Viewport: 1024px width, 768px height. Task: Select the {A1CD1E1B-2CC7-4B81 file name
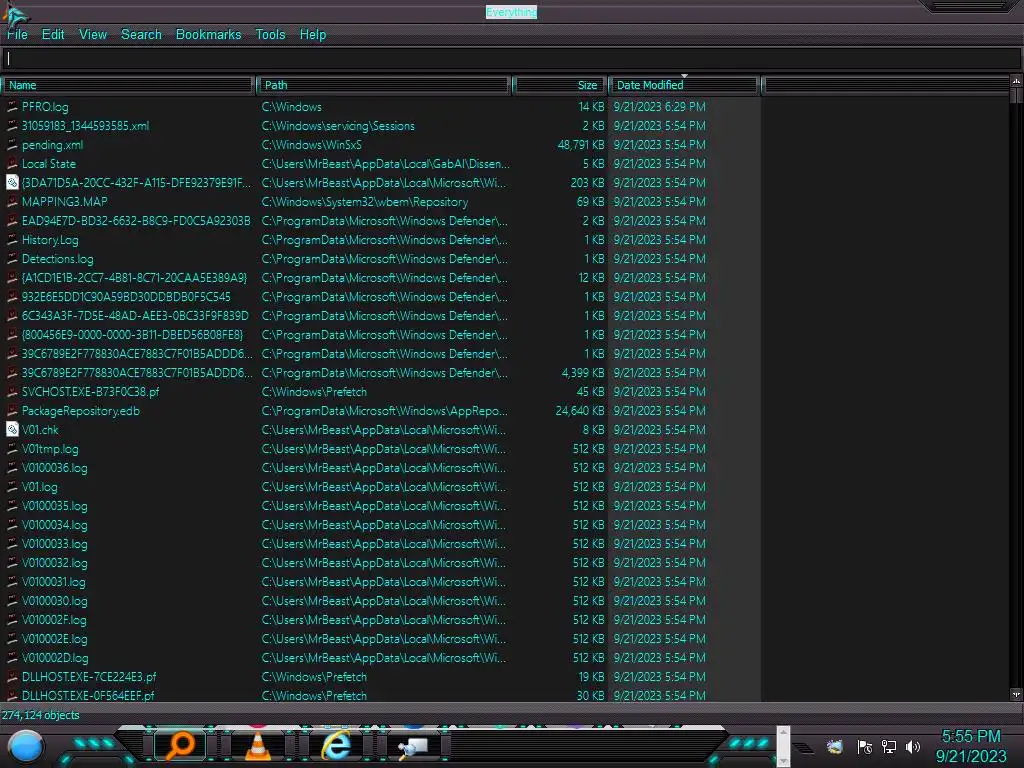135,278
